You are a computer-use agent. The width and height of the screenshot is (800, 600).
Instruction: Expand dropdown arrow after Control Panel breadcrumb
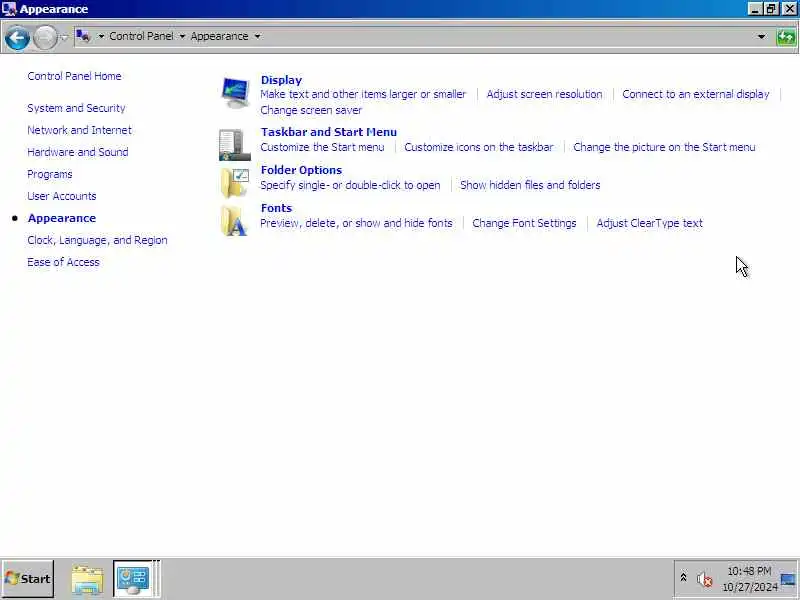182,36
